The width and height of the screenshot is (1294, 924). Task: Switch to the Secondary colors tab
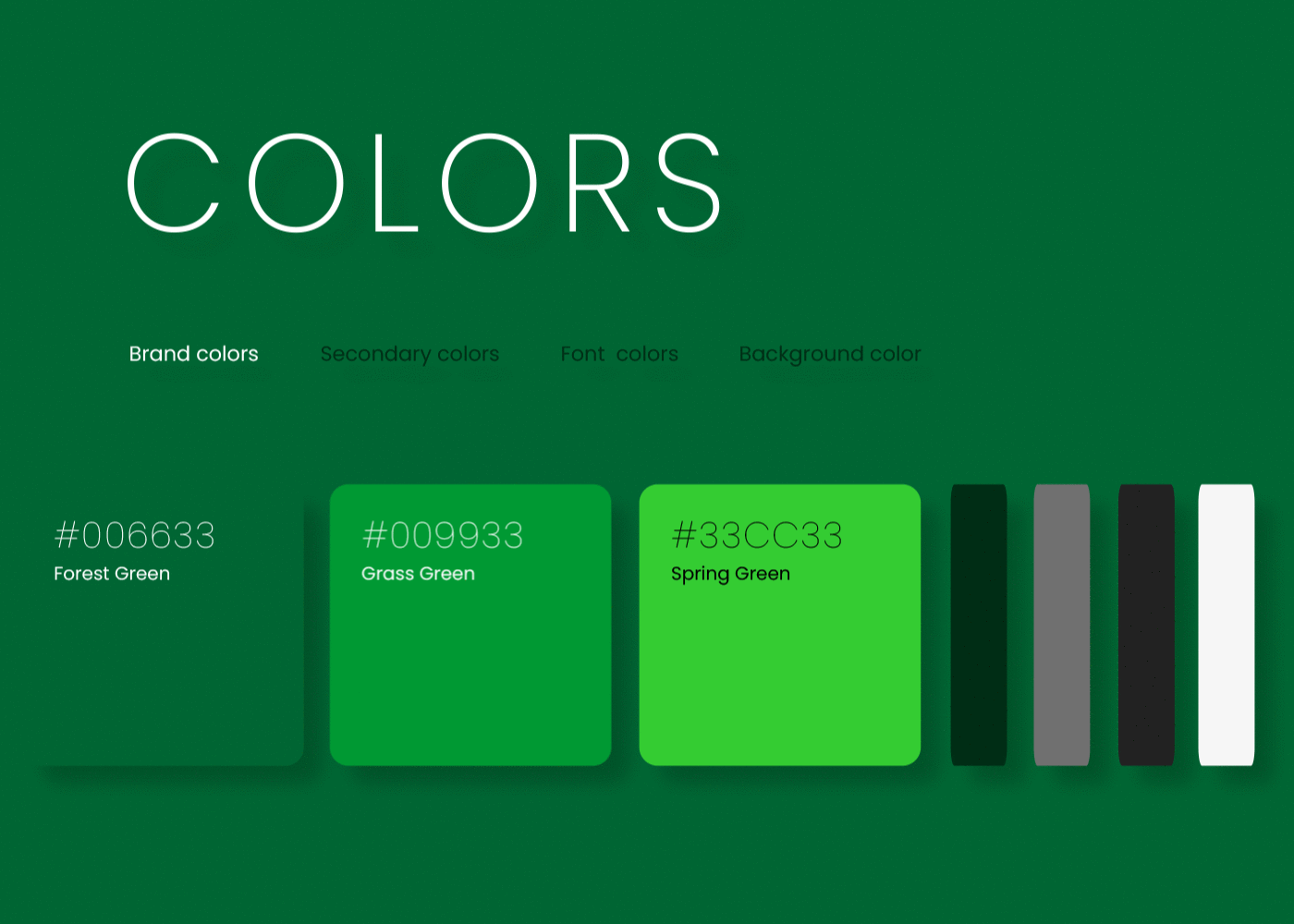[409, 354]
